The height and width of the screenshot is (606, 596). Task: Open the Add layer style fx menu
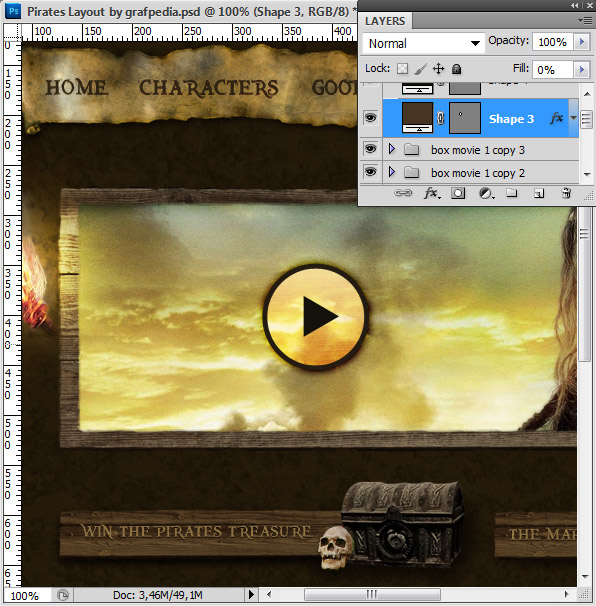tap(432, 193)
